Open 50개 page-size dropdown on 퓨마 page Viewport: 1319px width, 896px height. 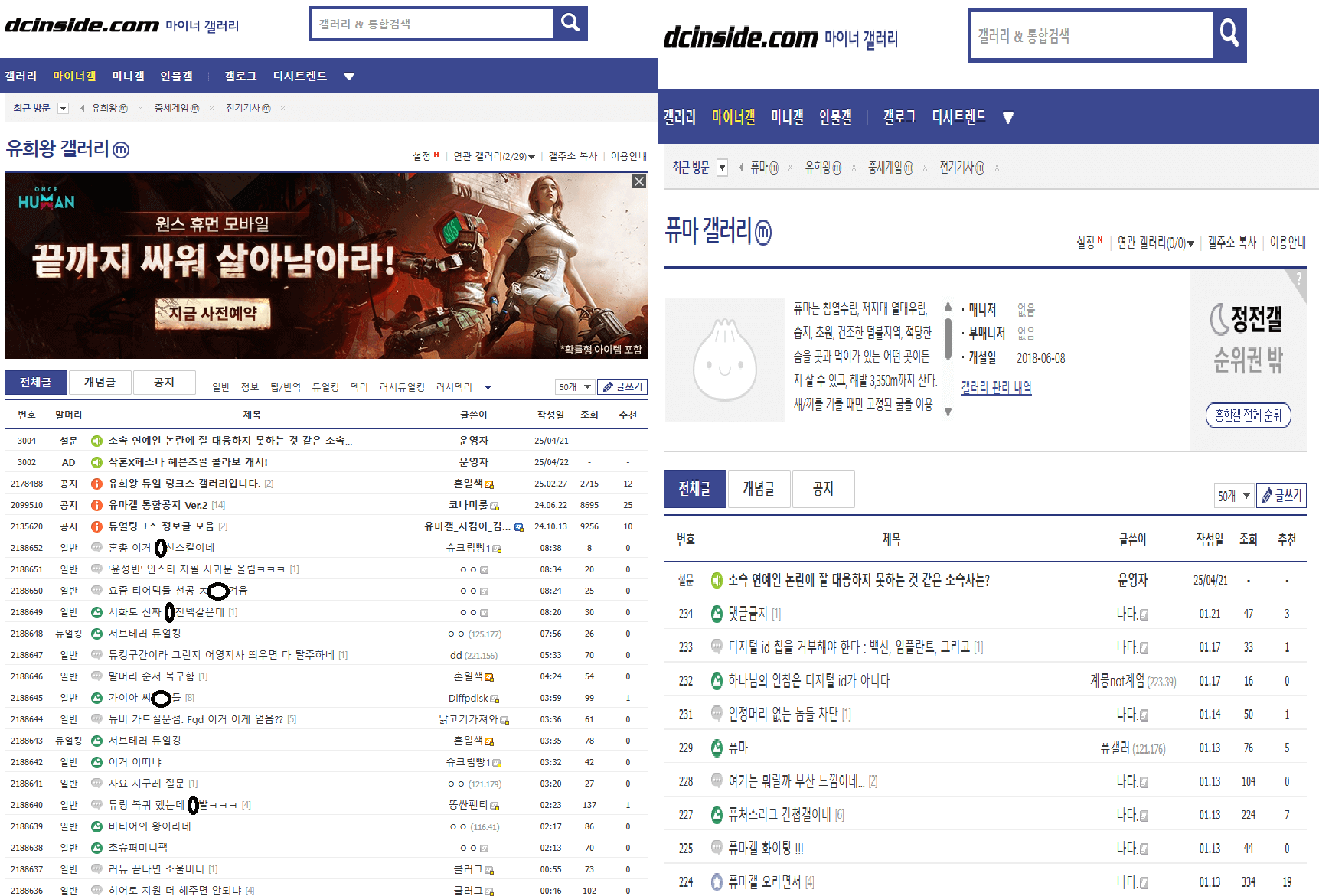pos(1233,496)
